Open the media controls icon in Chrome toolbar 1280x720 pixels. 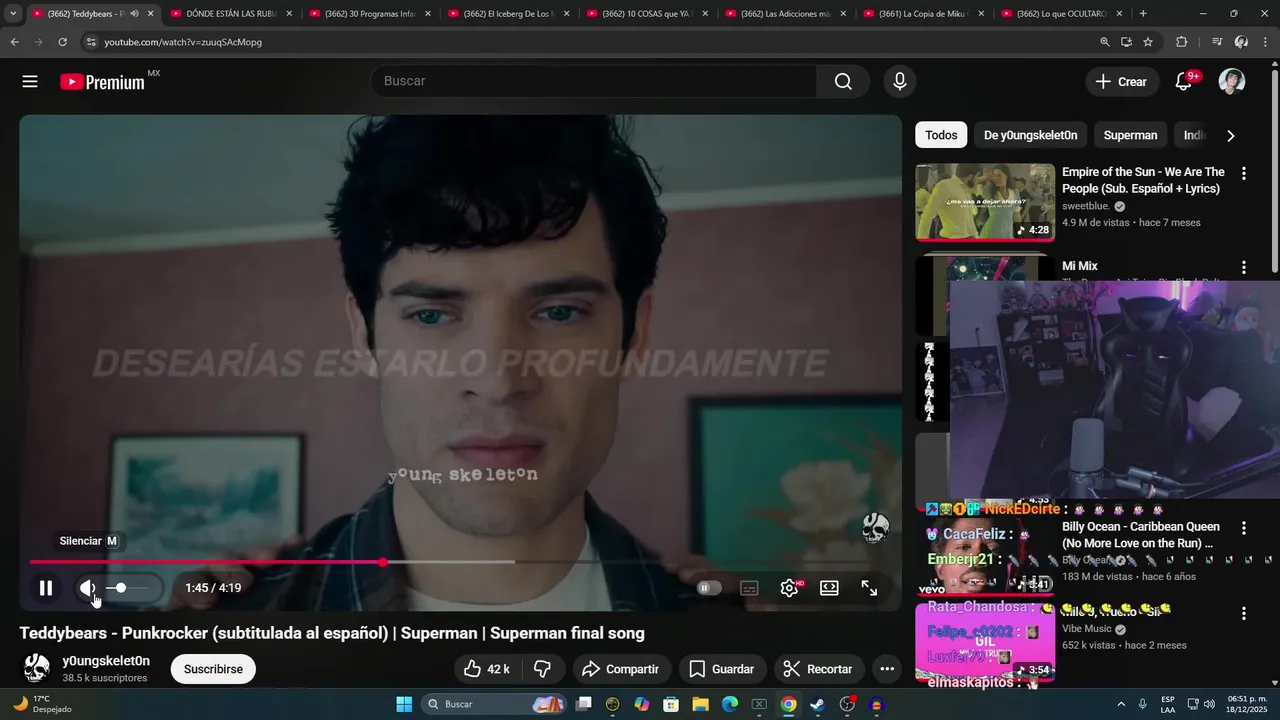(1217, 42)
